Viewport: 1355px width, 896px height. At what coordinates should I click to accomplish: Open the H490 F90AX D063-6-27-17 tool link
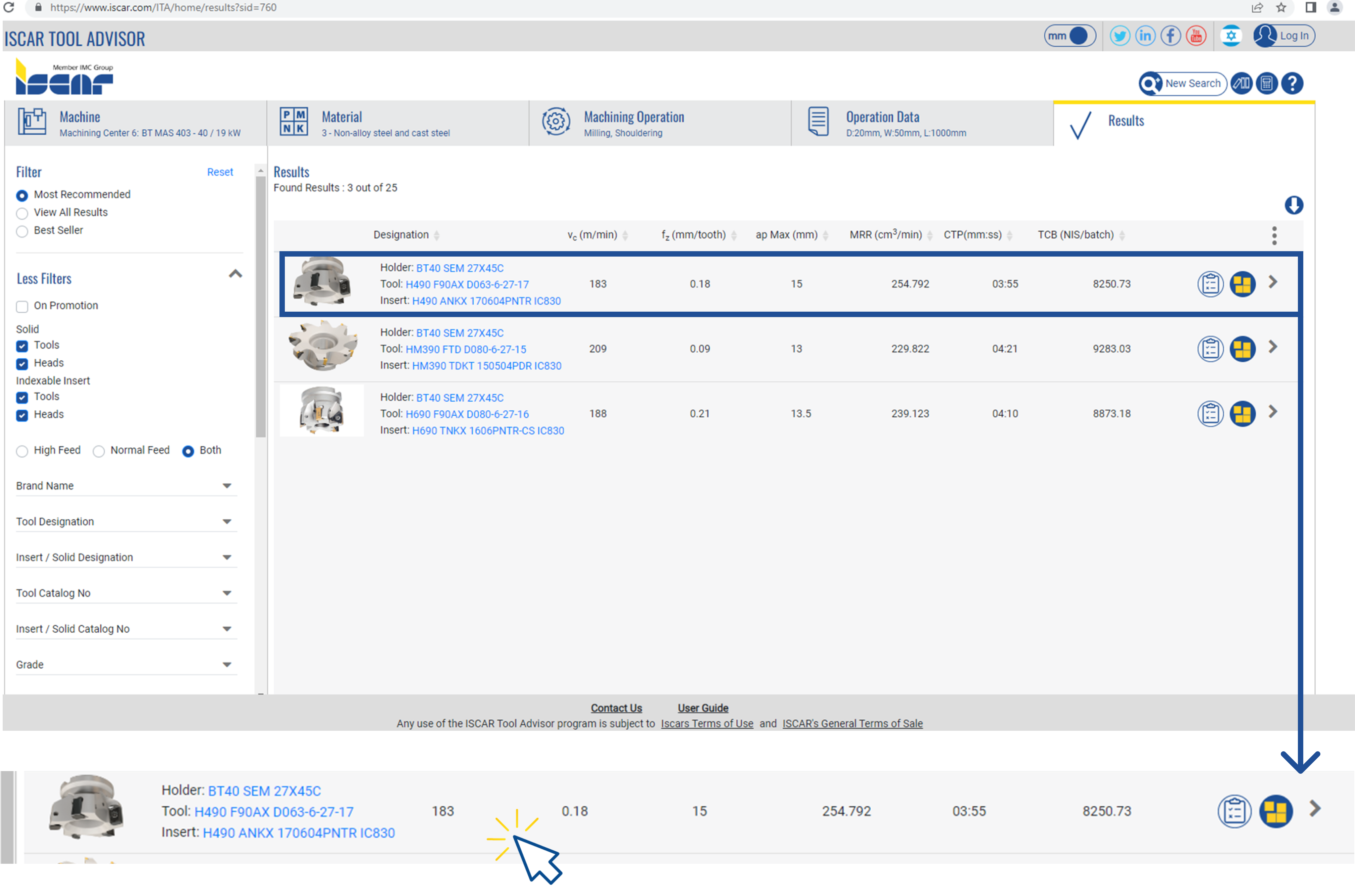(x=467, y=284)
